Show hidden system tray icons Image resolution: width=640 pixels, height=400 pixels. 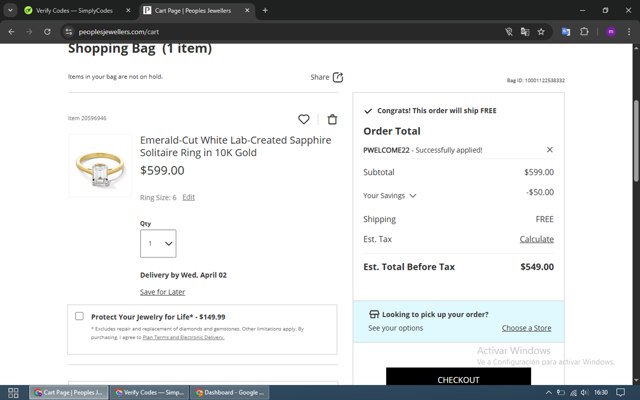click(549, 393)
